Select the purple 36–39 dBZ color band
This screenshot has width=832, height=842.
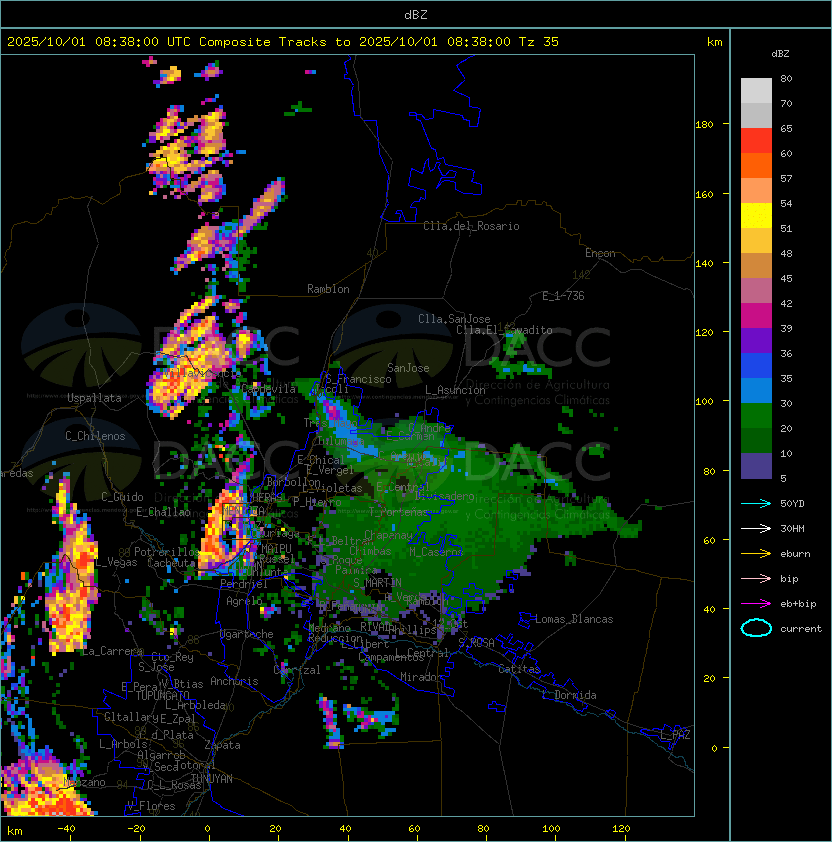click(x=756, y=341)
